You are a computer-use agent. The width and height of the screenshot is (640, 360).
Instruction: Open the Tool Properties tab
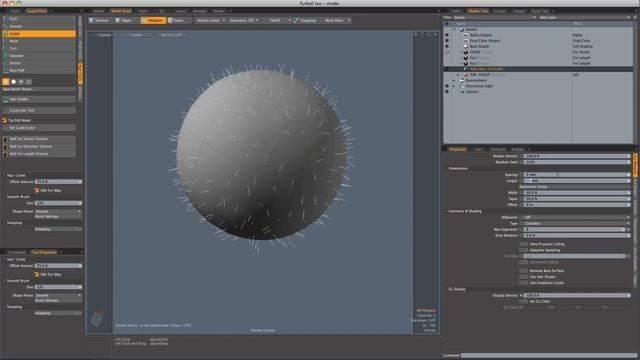(x=44, y=252)
